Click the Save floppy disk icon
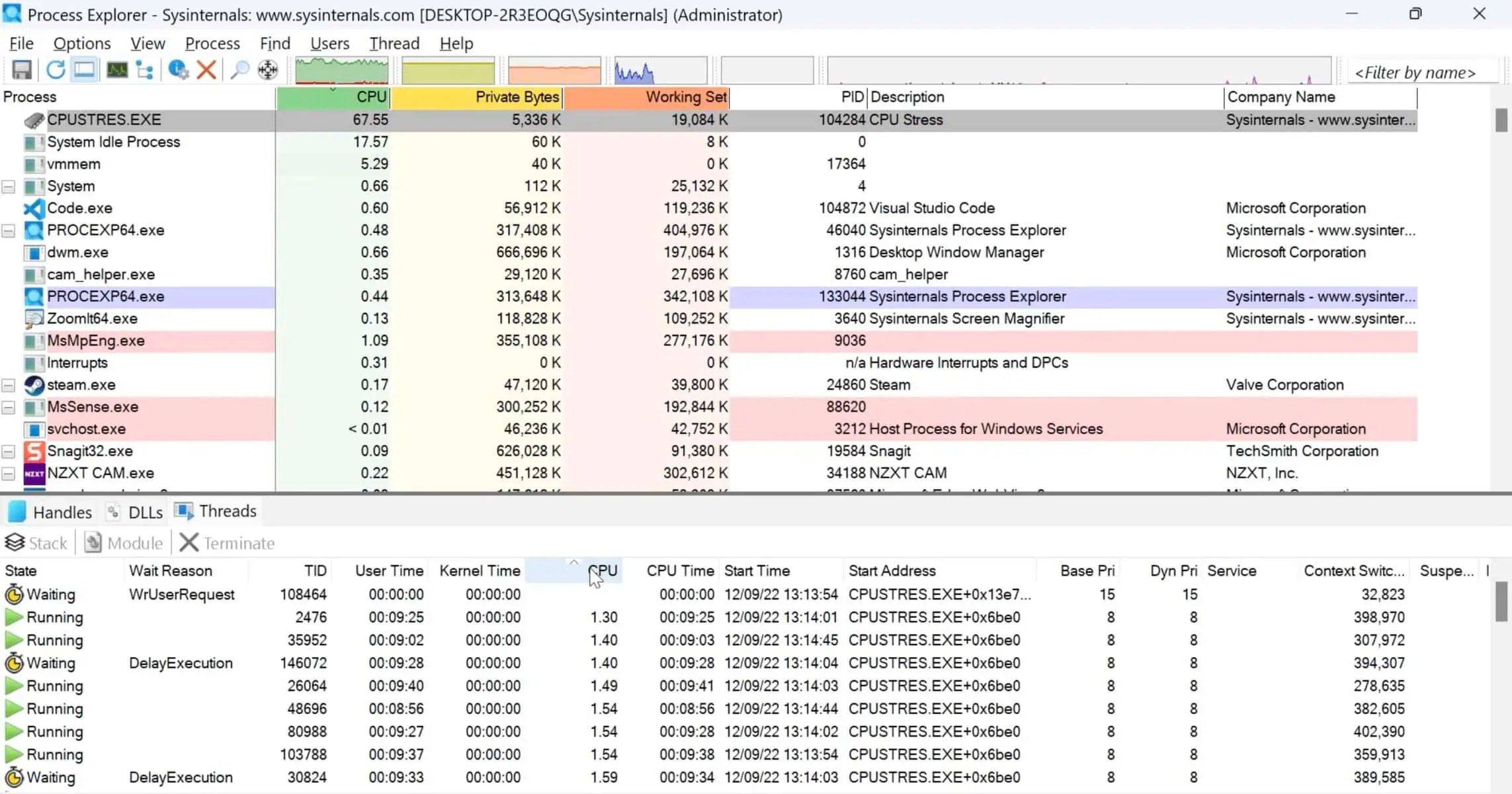 point(22,70)
